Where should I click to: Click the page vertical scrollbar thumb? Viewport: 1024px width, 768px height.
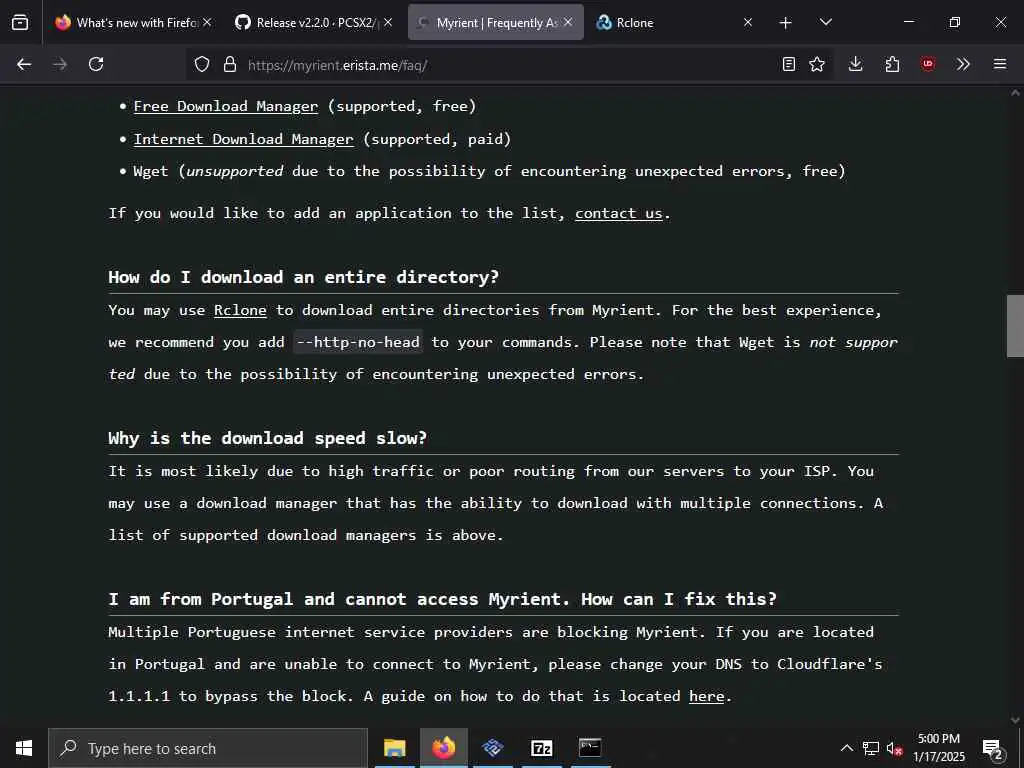click(x=1015, y=326)
